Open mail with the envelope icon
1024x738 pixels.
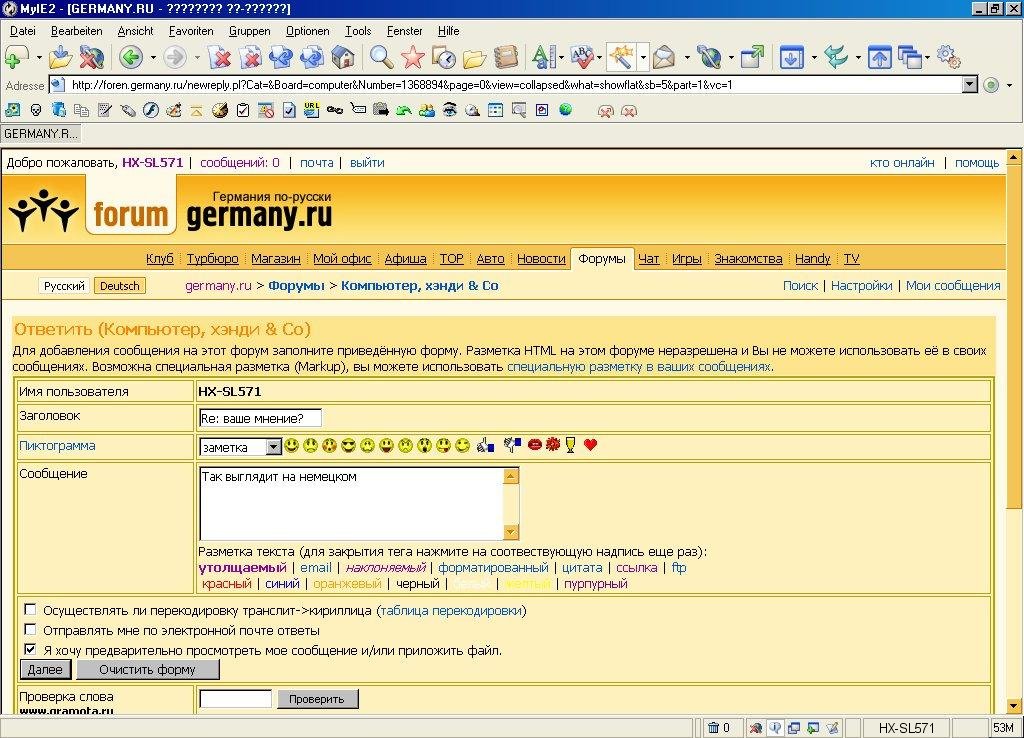[664, 57]
